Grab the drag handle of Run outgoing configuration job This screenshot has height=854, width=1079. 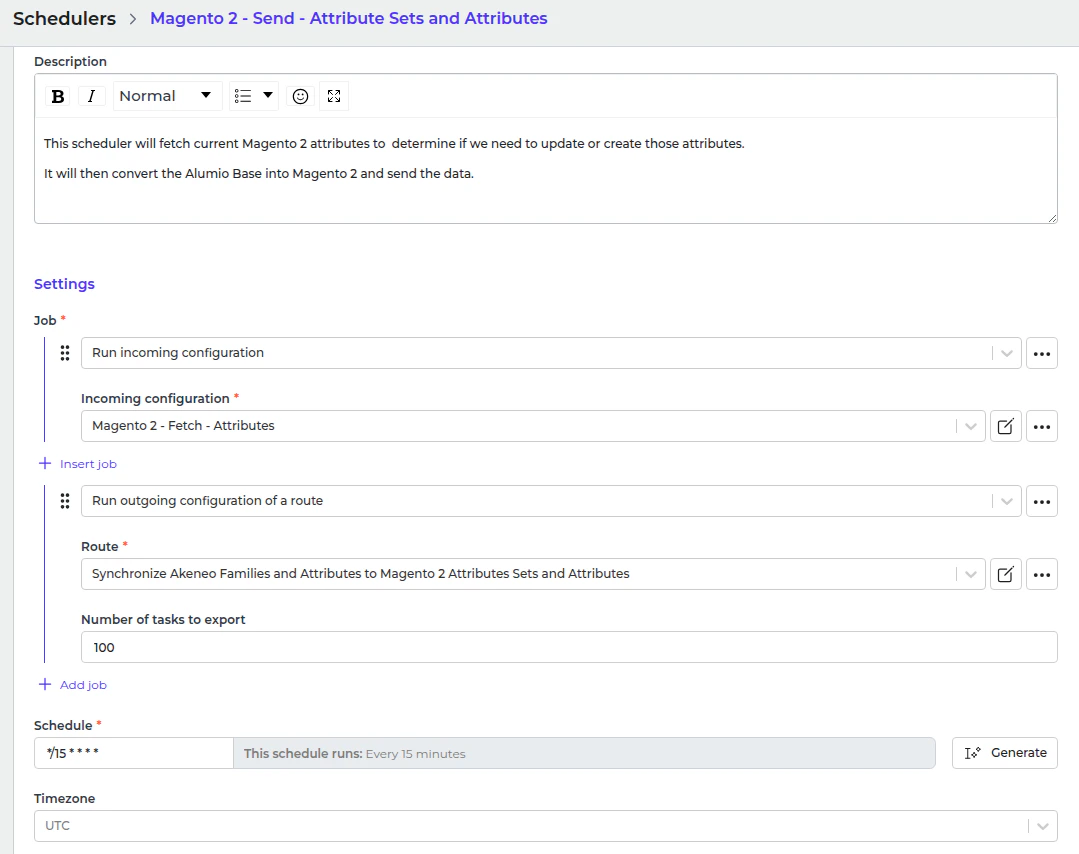pos(65,501)
